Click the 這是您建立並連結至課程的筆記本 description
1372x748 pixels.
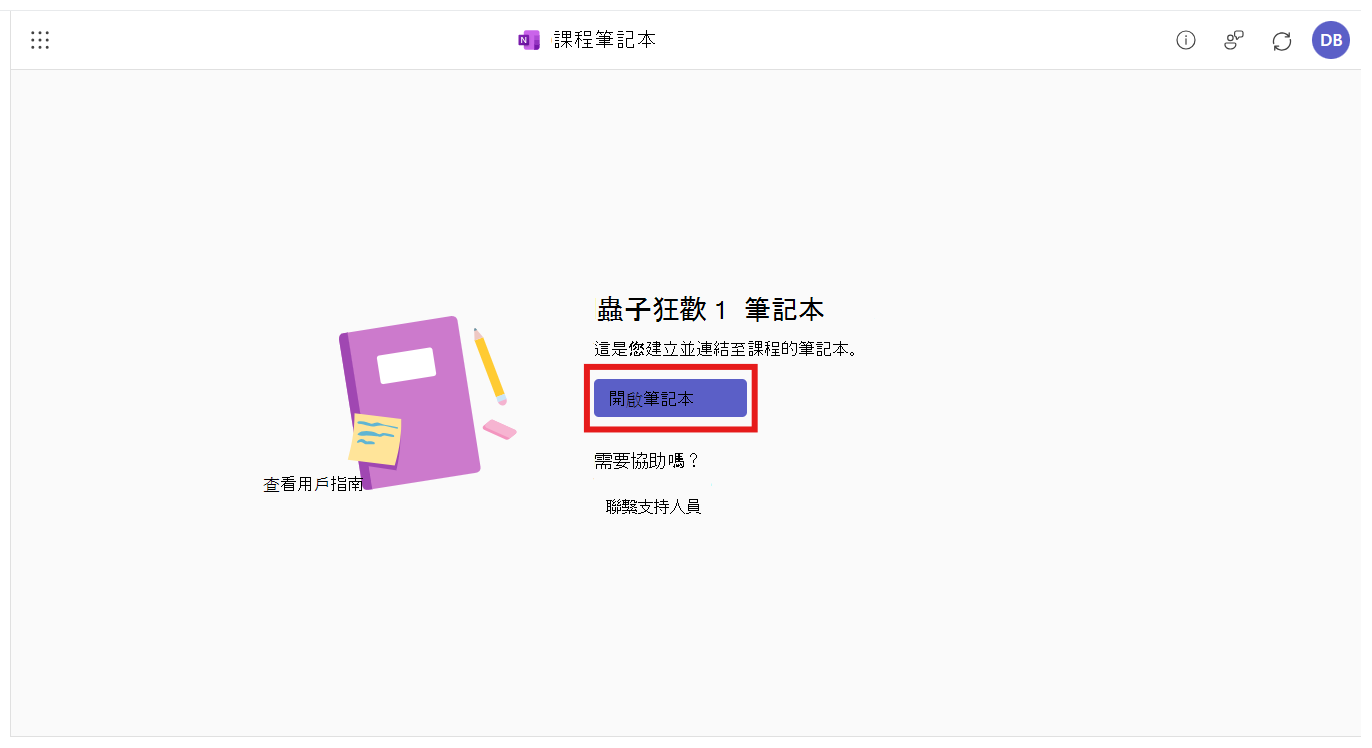727,349
